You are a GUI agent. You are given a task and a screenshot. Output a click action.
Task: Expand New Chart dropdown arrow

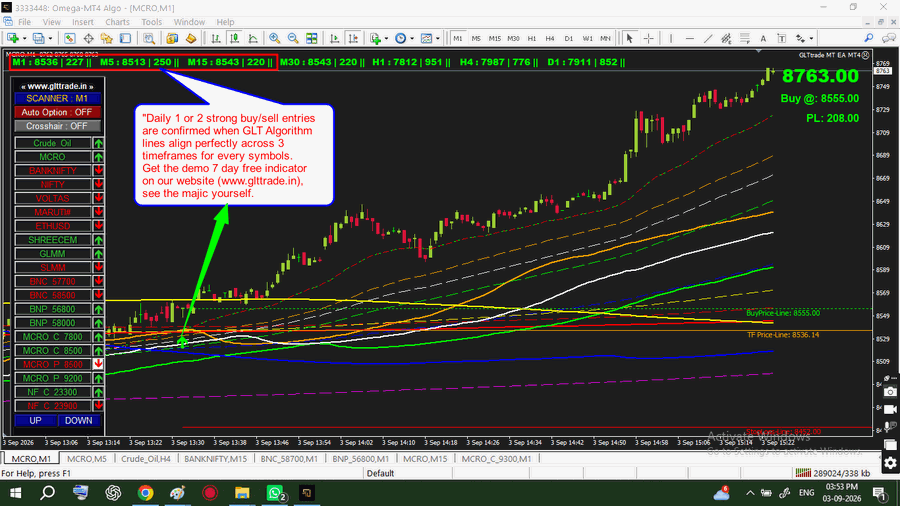point(24,38)
